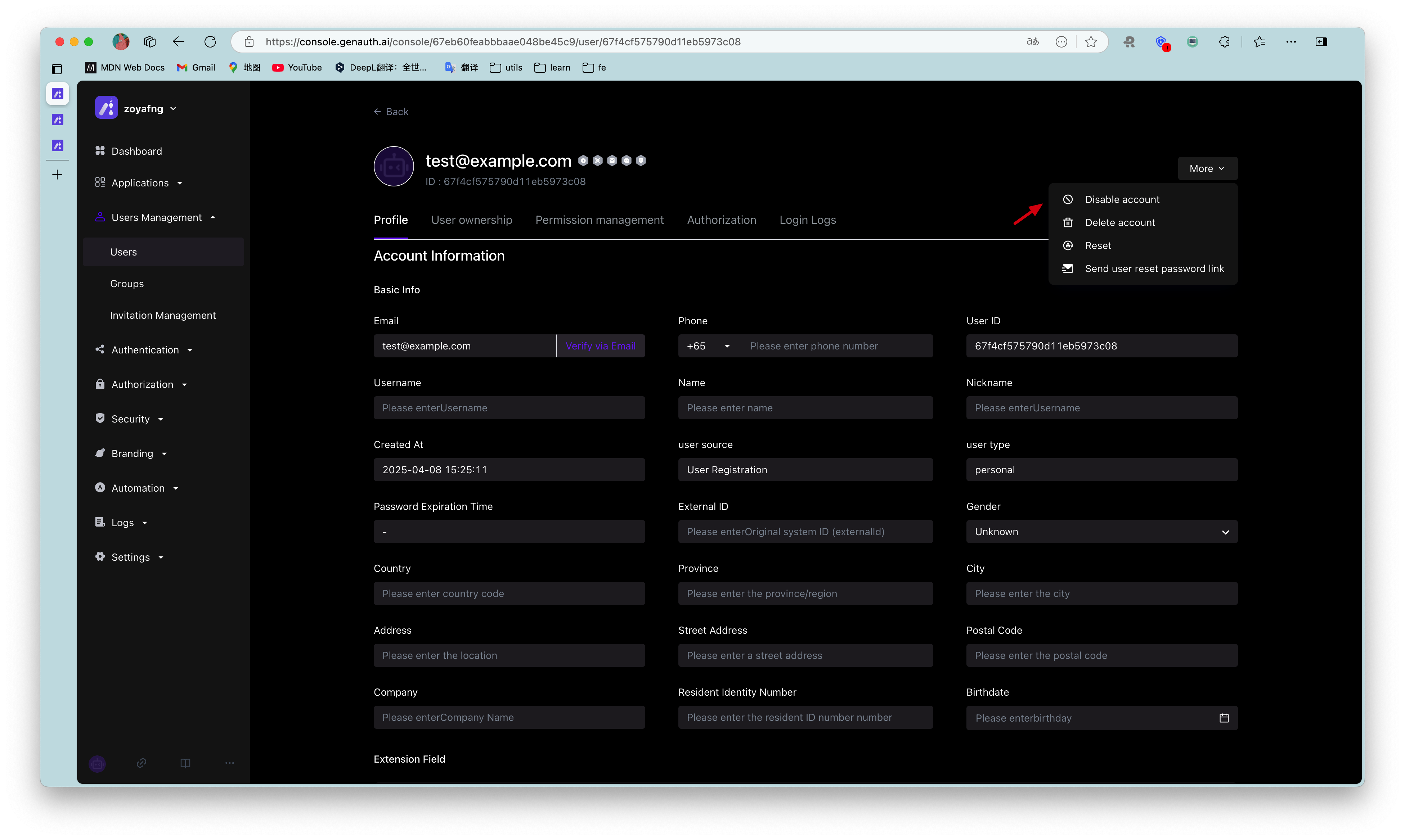Click the user avatar at sidebar bottom
The width and height of the screenshot is (1405, 840).
coord(98,764)
